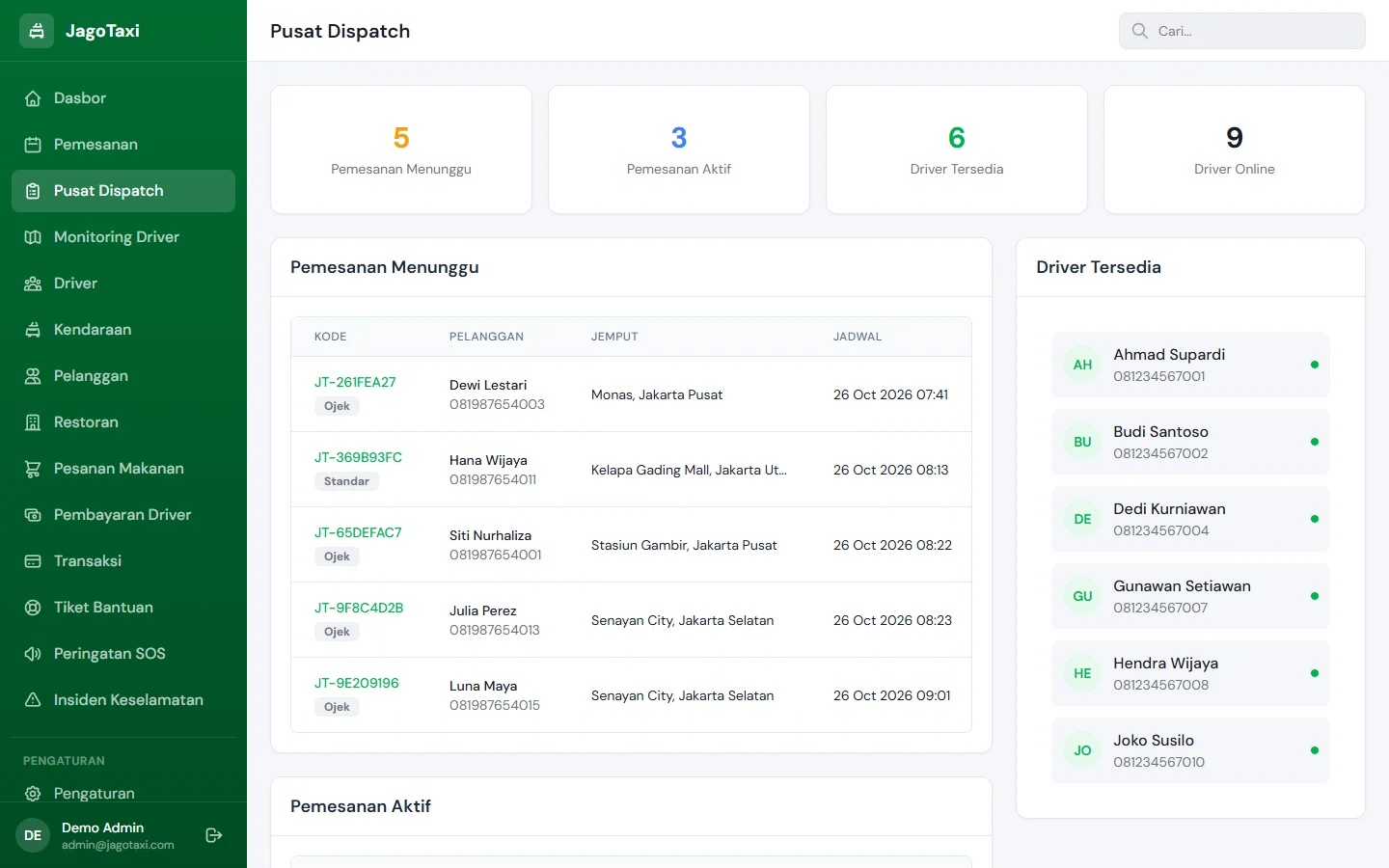Click schedule 26 Oct 2026 09:01

[892, 695]
